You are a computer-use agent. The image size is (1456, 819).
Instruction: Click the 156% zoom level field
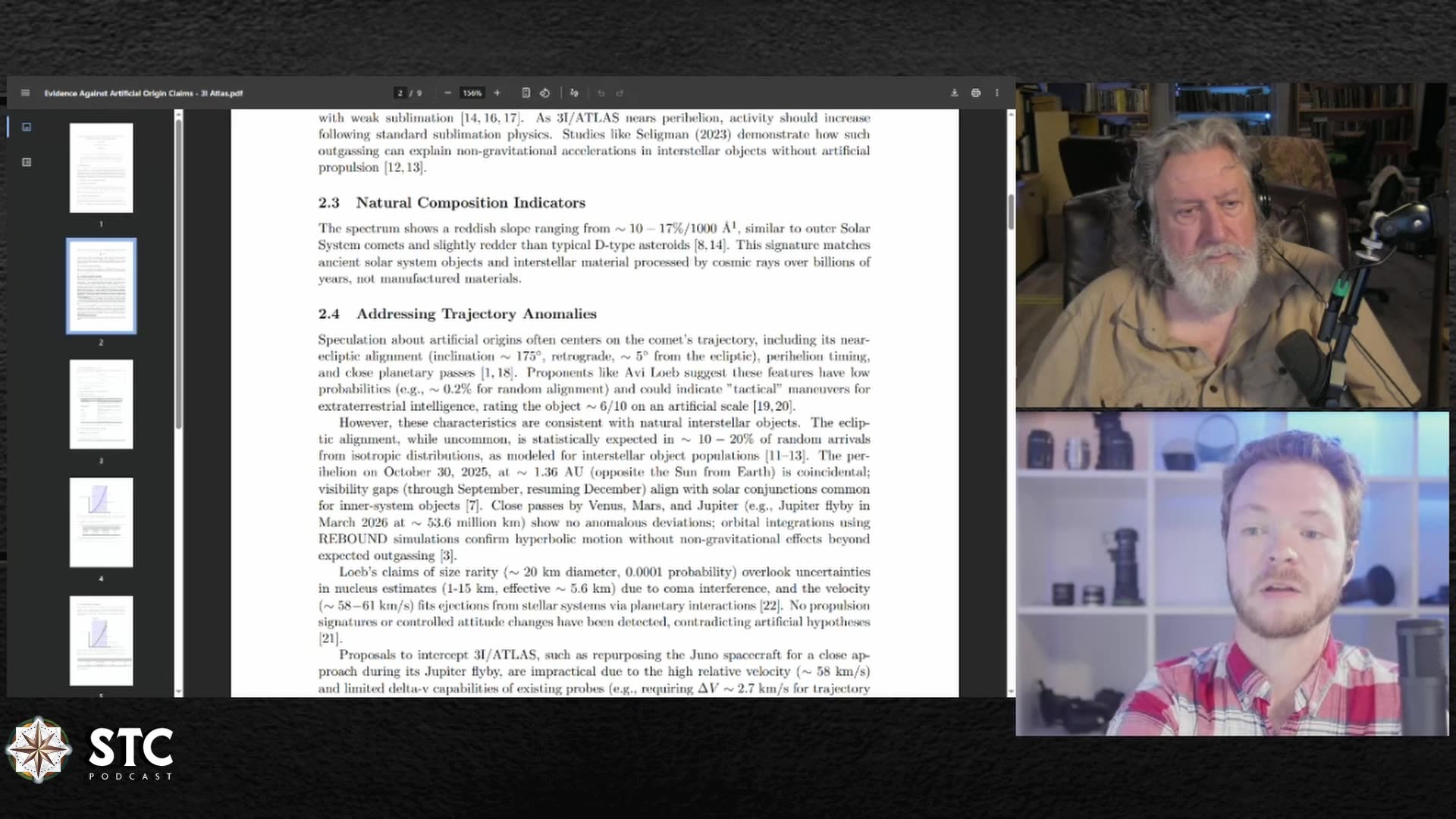472,93
